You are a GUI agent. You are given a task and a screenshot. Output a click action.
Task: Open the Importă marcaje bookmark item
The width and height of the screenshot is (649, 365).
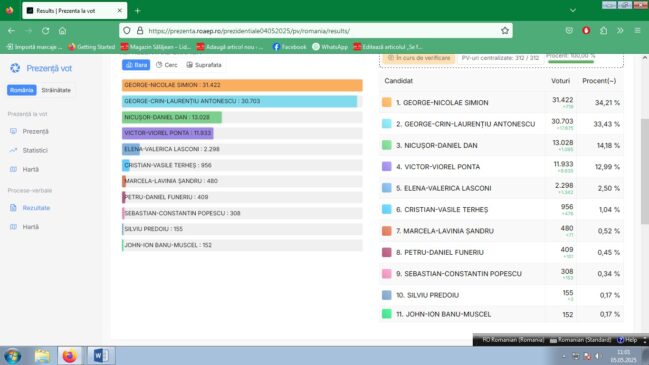coord(34,47)
